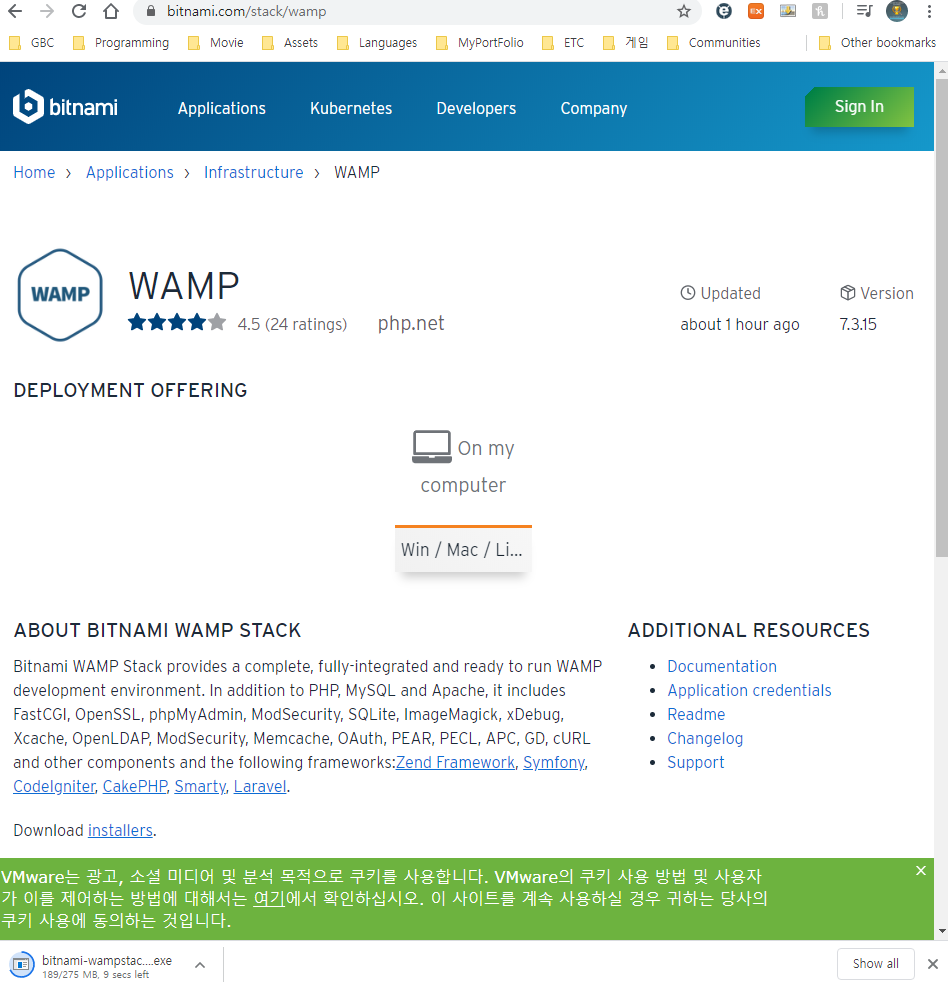Click the 여기 link in cookie banner
This screenshot has height=982, width=948.
click(269, 898)
